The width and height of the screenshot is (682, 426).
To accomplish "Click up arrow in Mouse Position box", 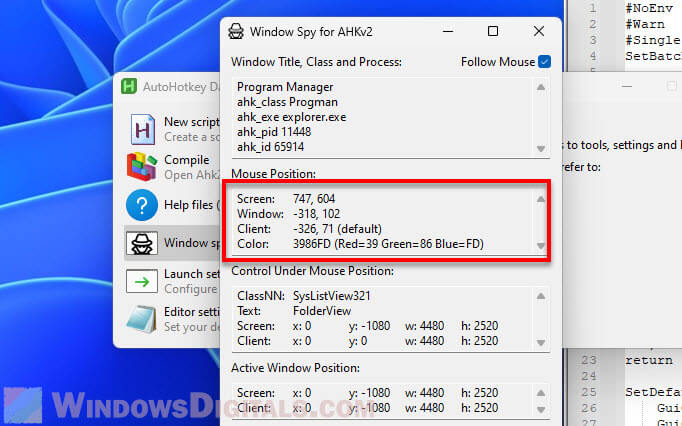I will [541, 199].
